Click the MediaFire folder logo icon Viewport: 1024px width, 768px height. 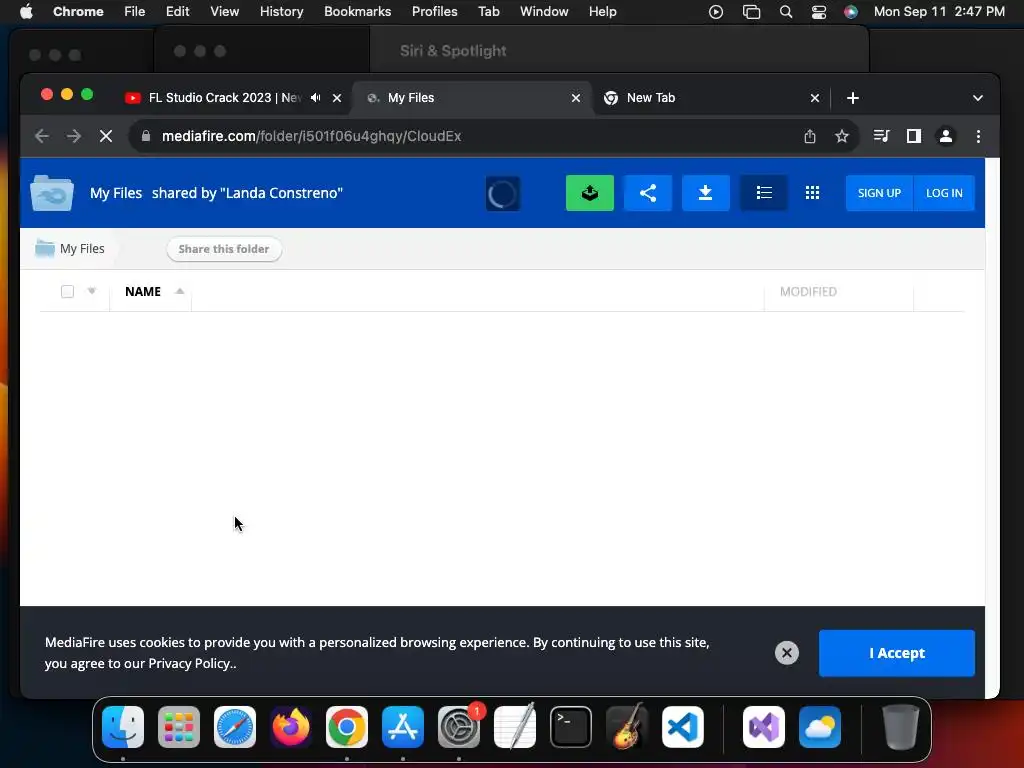coord(52,193)
